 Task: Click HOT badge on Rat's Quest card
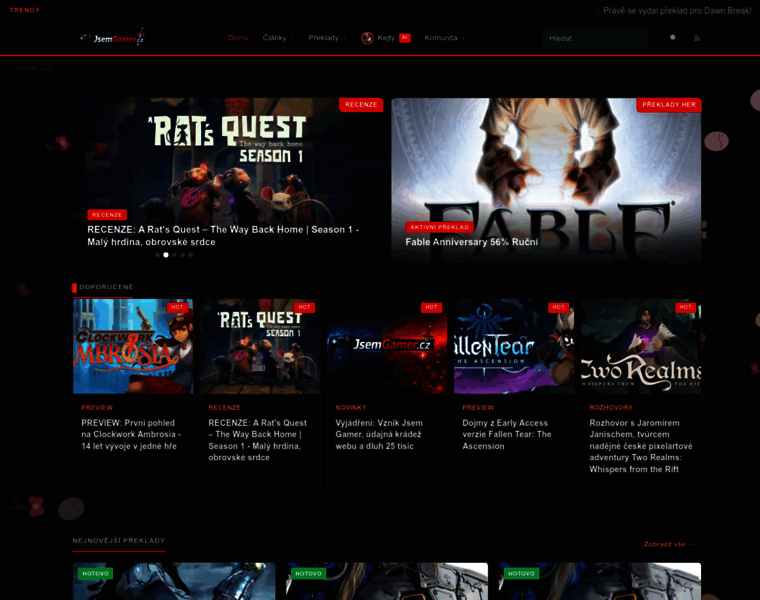point(304,307)
